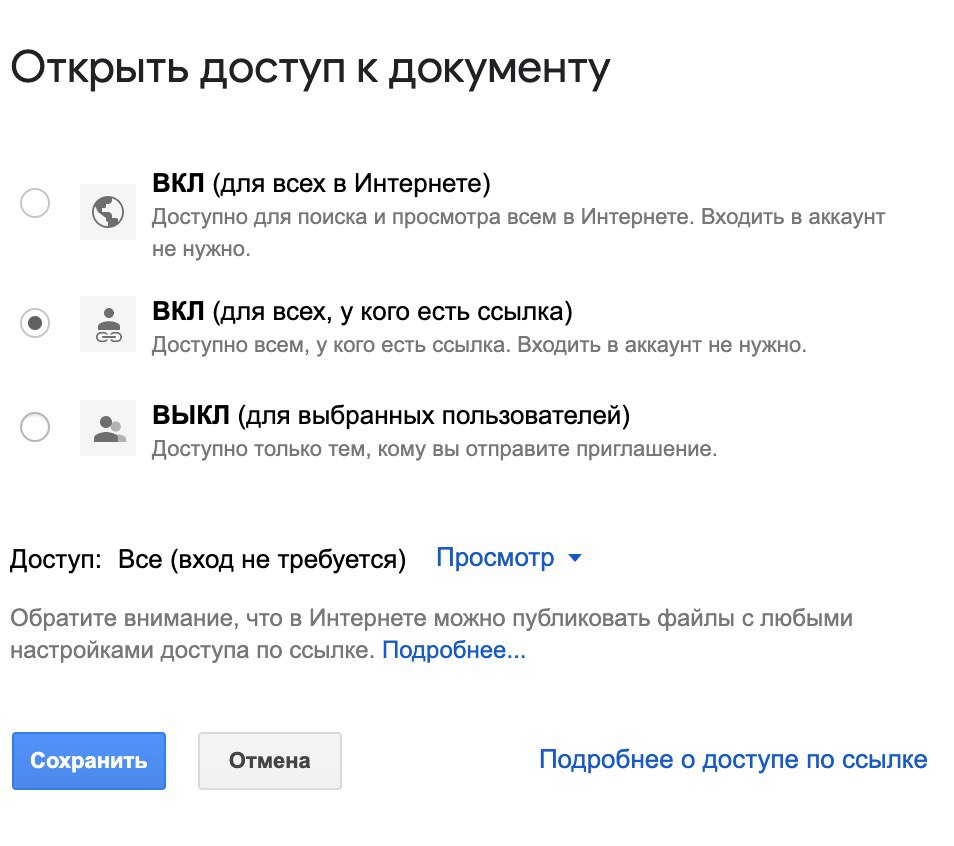Click the label ВКЛ (для всех в Интернете)
The width and height of the screenshot is (954, 846).
[320, 184]
